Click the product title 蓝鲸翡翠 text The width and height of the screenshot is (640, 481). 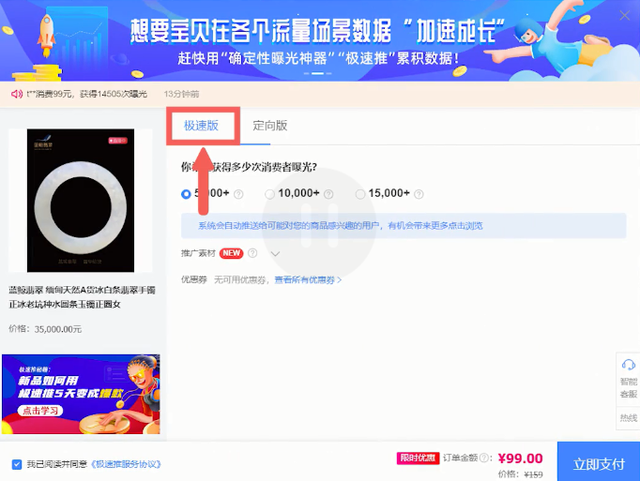point(82,297)
